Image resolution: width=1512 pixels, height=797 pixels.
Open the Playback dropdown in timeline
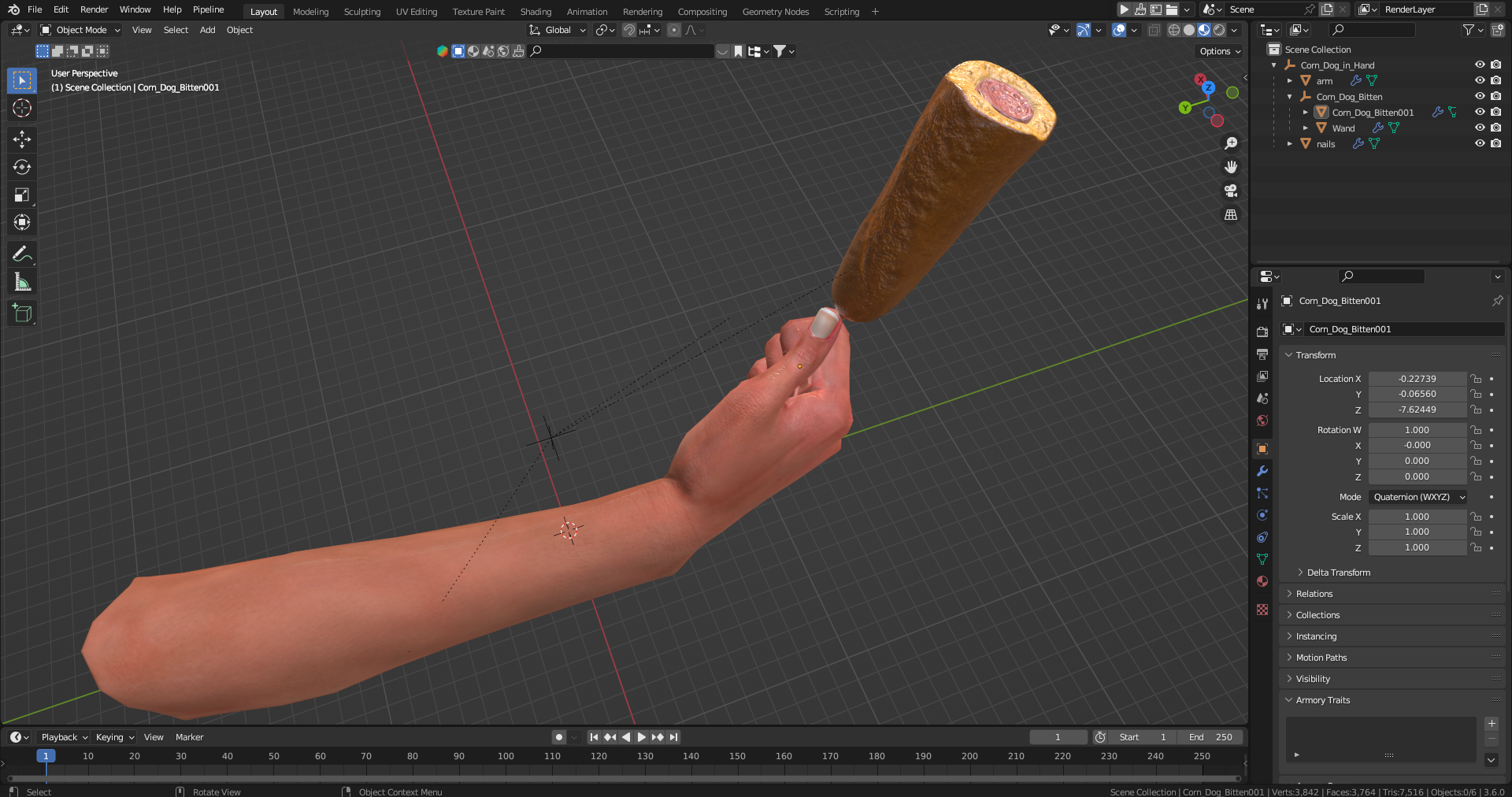click(x=64, y=737)
